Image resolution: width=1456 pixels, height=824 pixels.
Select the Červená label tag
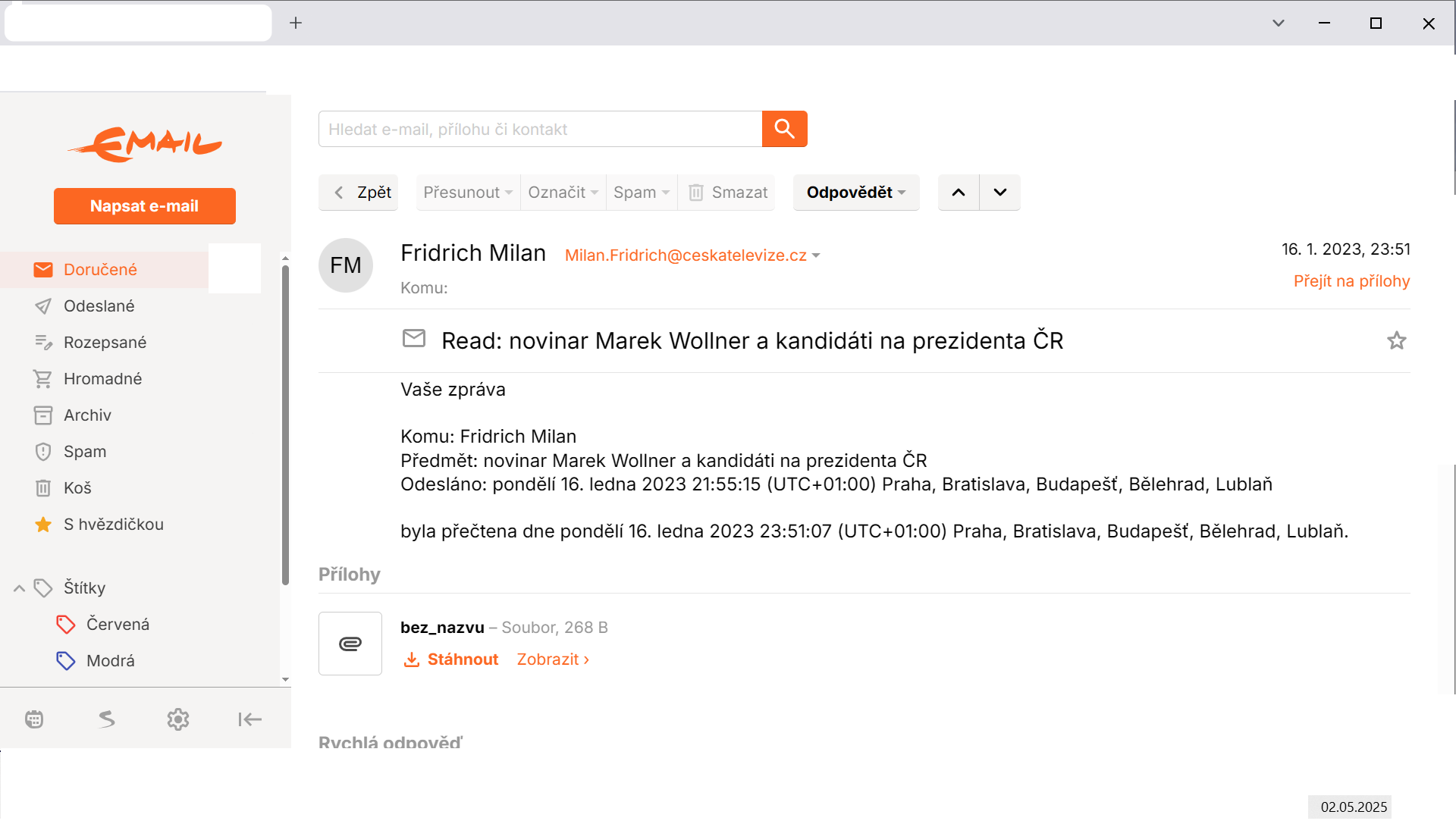(118, 625)
